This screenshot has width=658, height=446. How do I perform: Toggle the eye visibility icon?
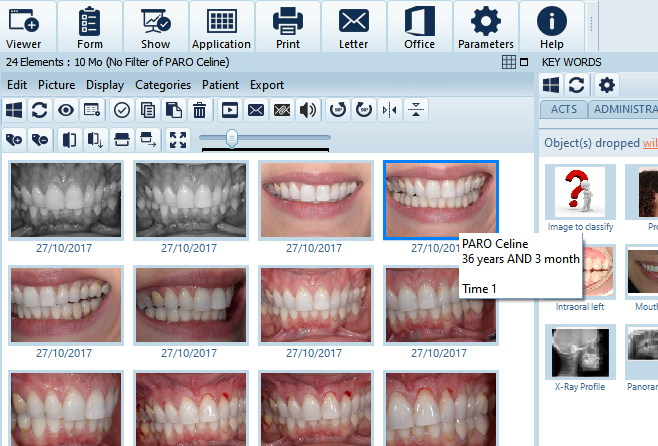[66, 110]
